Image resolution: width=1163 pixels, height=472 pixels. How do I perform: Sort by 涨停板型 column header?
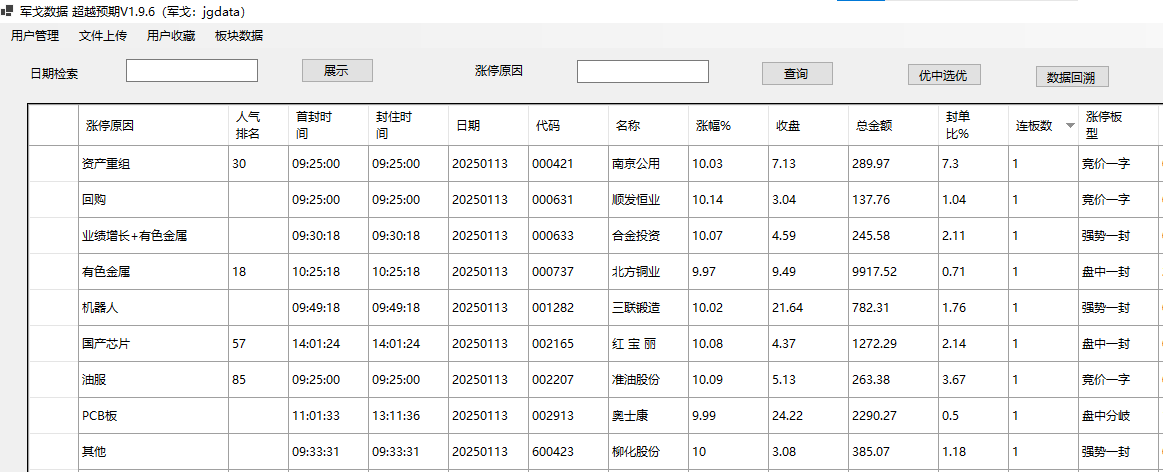tap(1118, 125)
